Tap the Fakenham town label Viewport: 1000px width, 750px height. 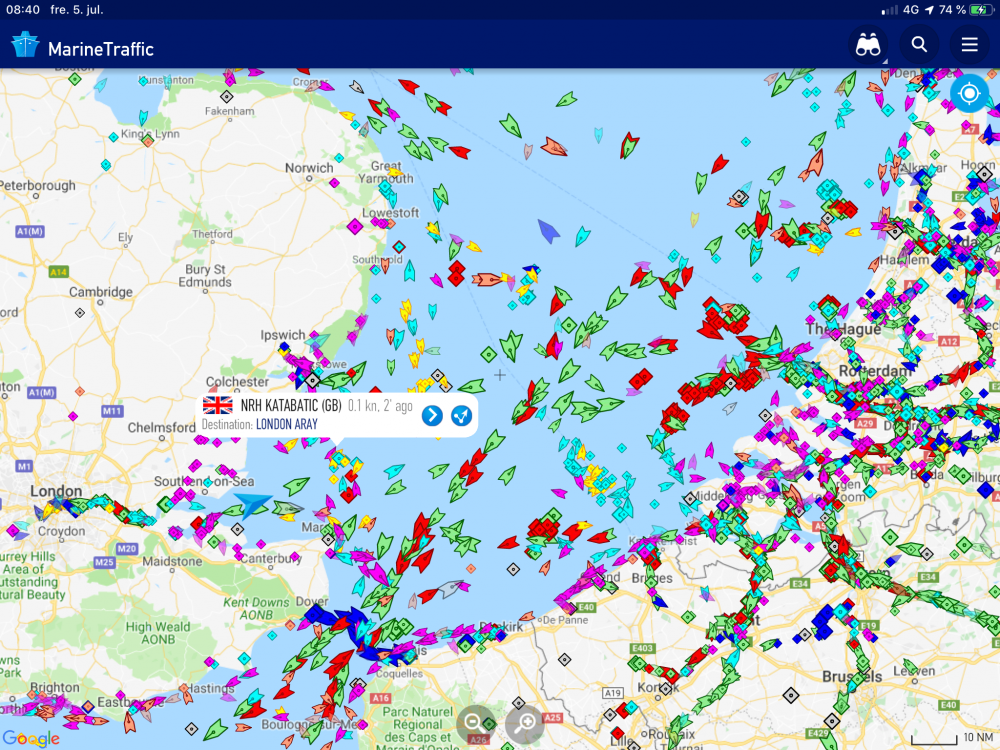[x=230, y=111]
